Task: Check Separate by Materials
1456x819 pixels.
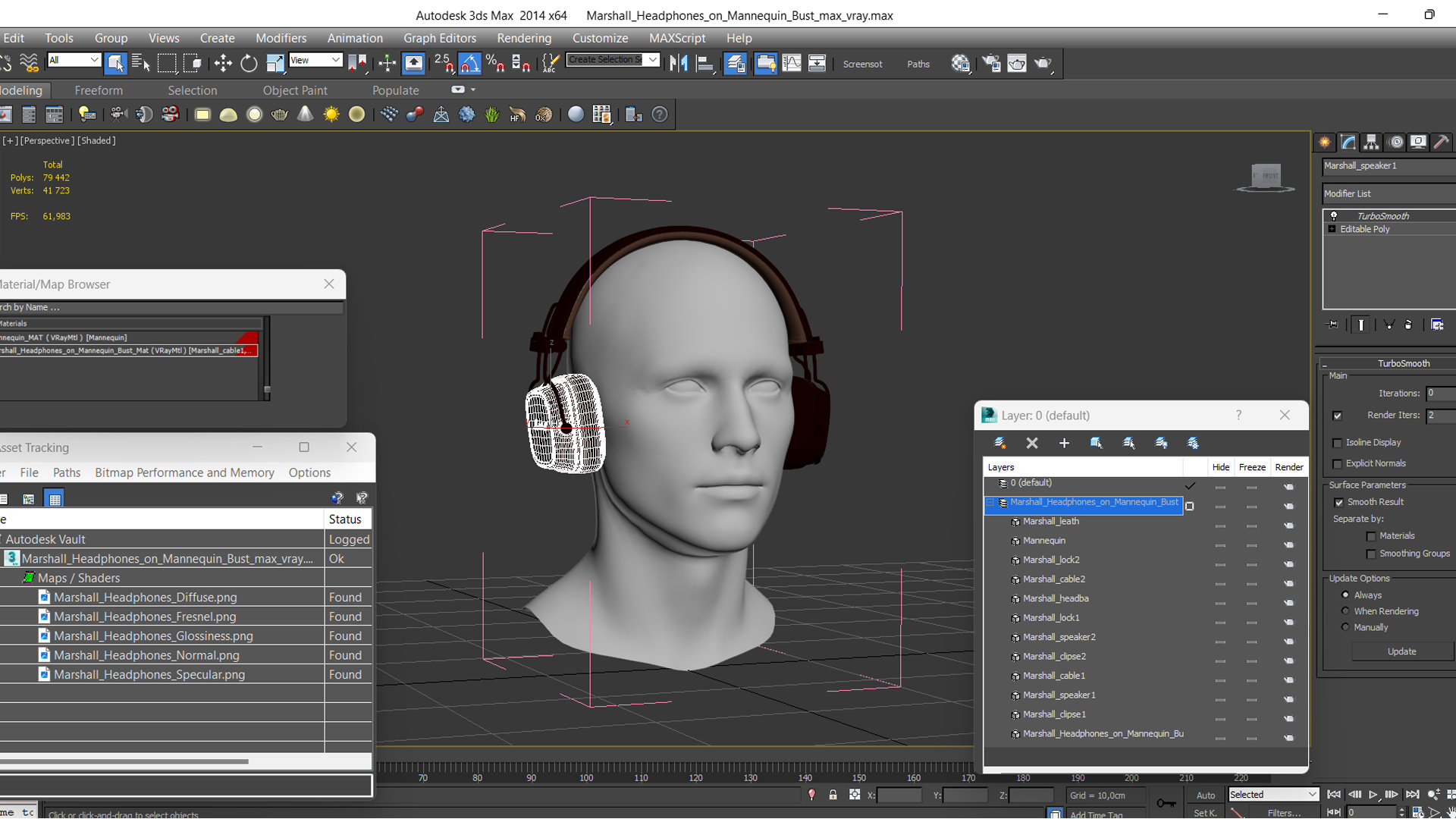Action: (1371, 536)
